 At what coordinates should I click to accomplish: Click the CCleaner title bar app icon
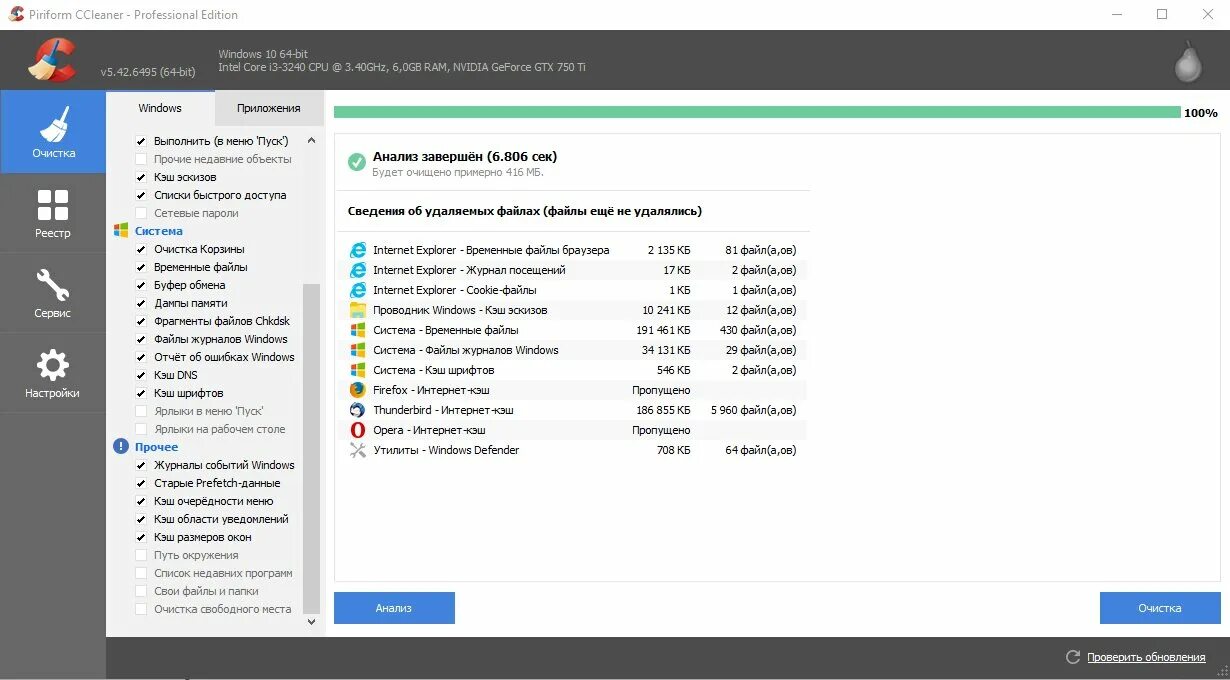click(15, 14)
